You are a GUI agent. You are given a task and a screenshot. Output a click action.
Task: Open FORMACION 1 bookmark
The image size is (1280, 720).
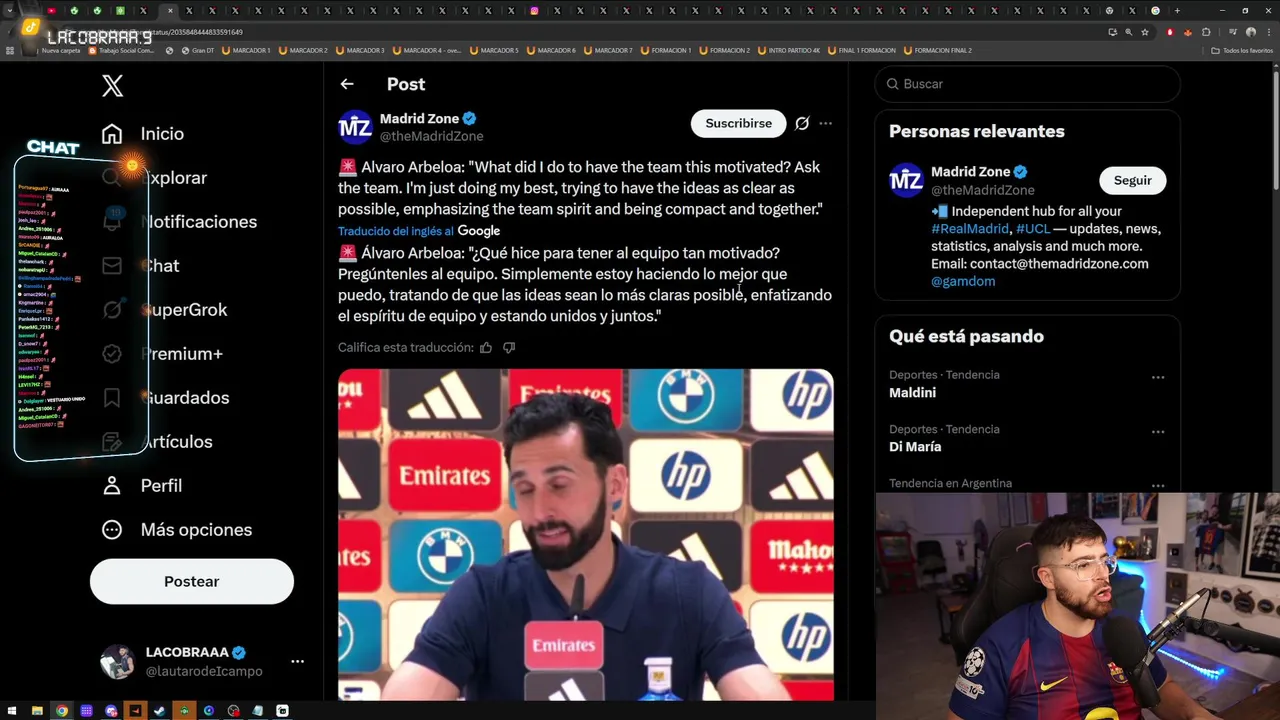pyautogui.click(x=665, y=50)
